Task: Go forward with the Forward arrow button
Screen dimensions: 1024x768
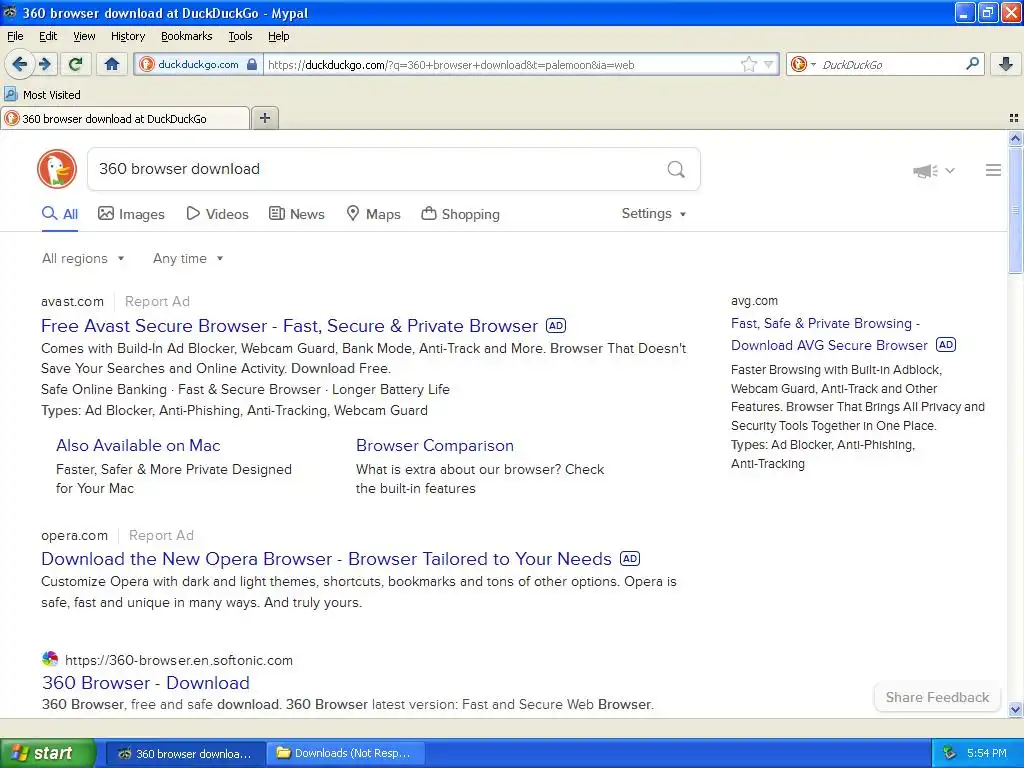Action: tap(45, 64)
